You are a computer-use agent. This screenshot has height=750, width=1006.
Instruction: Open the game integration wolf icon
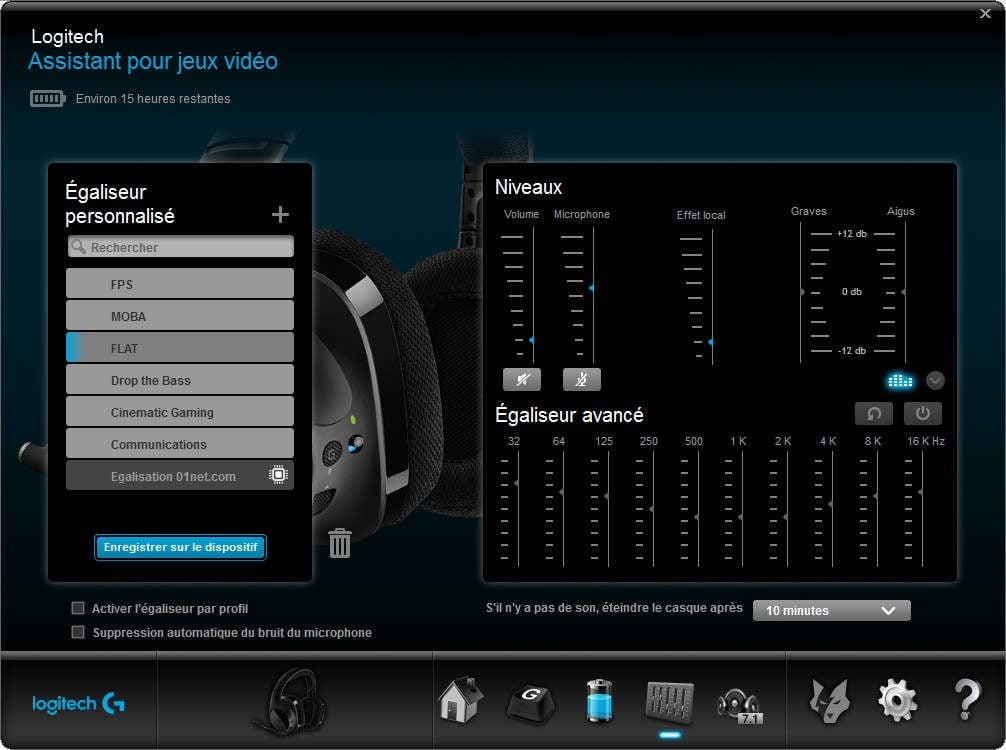829,701
